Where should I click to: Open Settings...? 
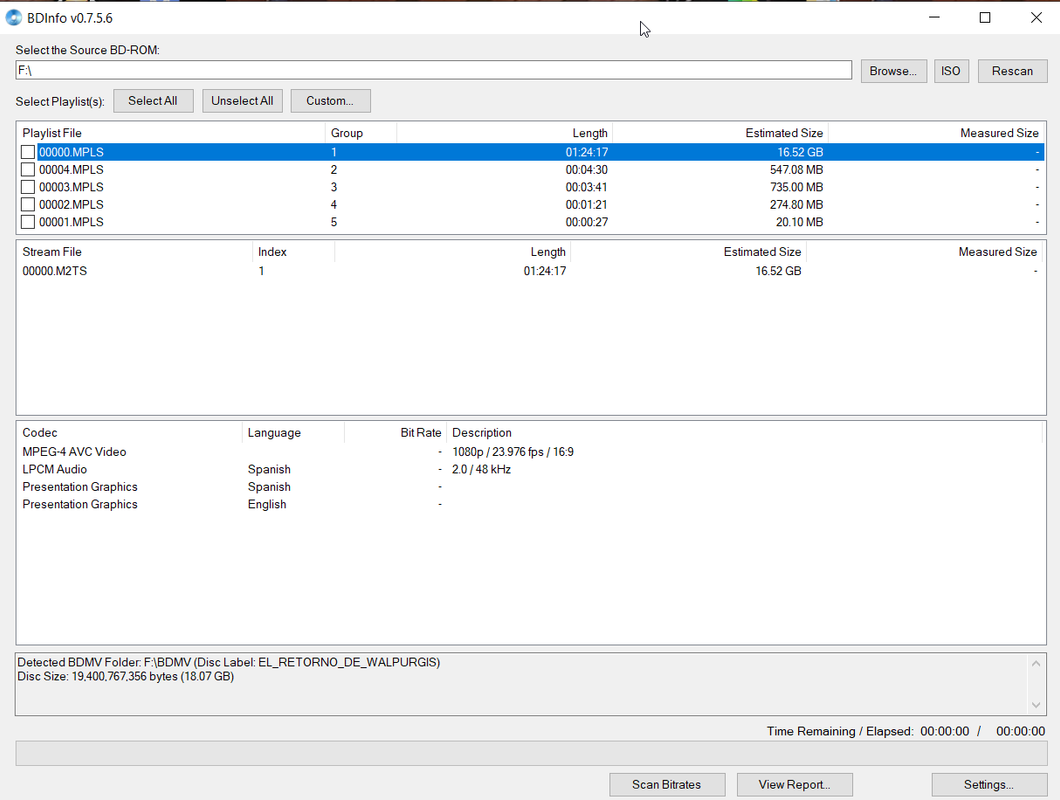pyautogui.click(x=989, y=784)
